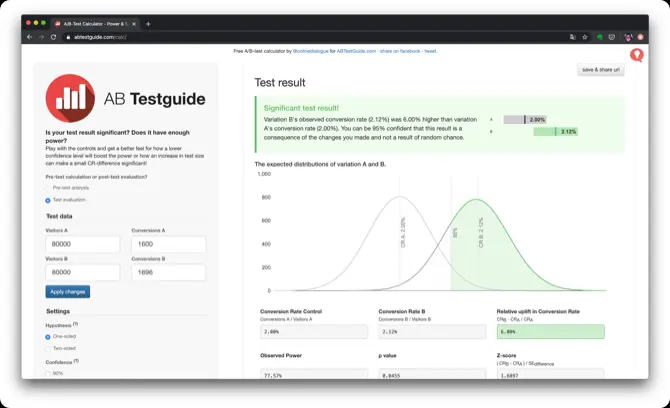Click the save & share url button
The image size is (670, 408).
click(600, 70)
